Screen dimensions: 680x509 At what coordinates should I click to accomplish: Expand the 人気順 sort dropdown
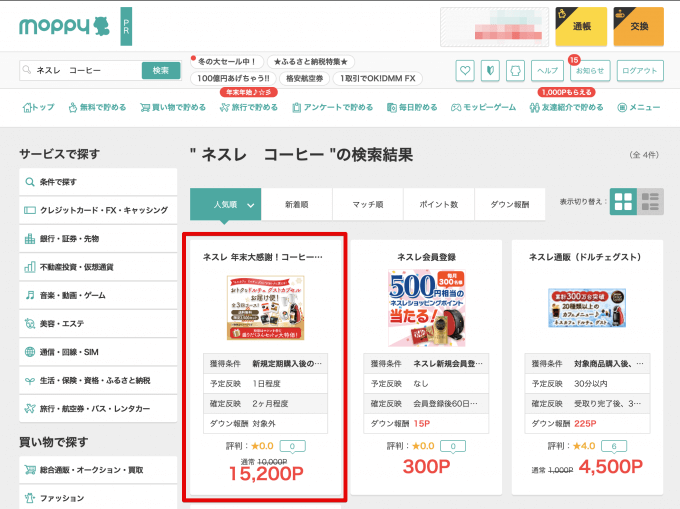[226, 204]
